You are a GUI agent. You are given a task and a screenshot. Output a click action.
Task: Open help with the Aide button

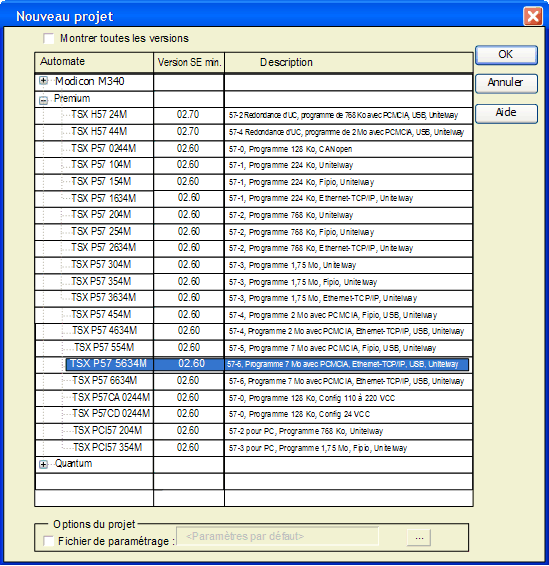click(506, 113)
